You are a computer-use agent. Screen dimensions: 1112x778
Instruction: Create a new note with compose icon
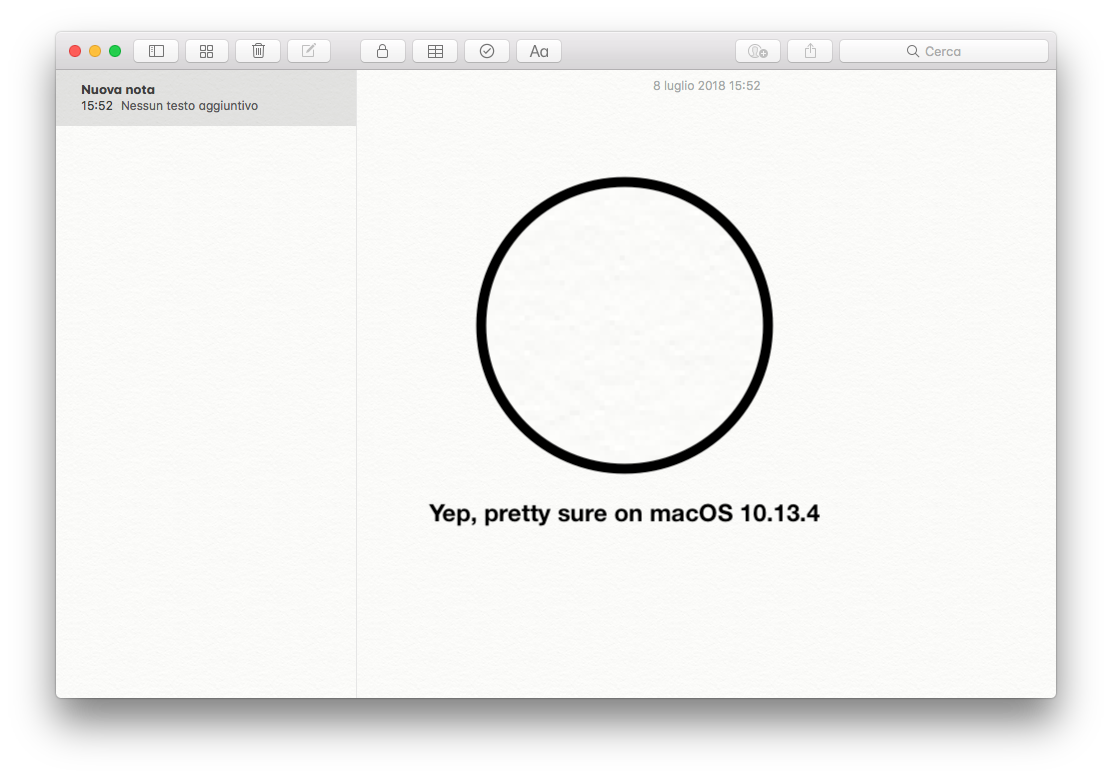coord(308,51)
